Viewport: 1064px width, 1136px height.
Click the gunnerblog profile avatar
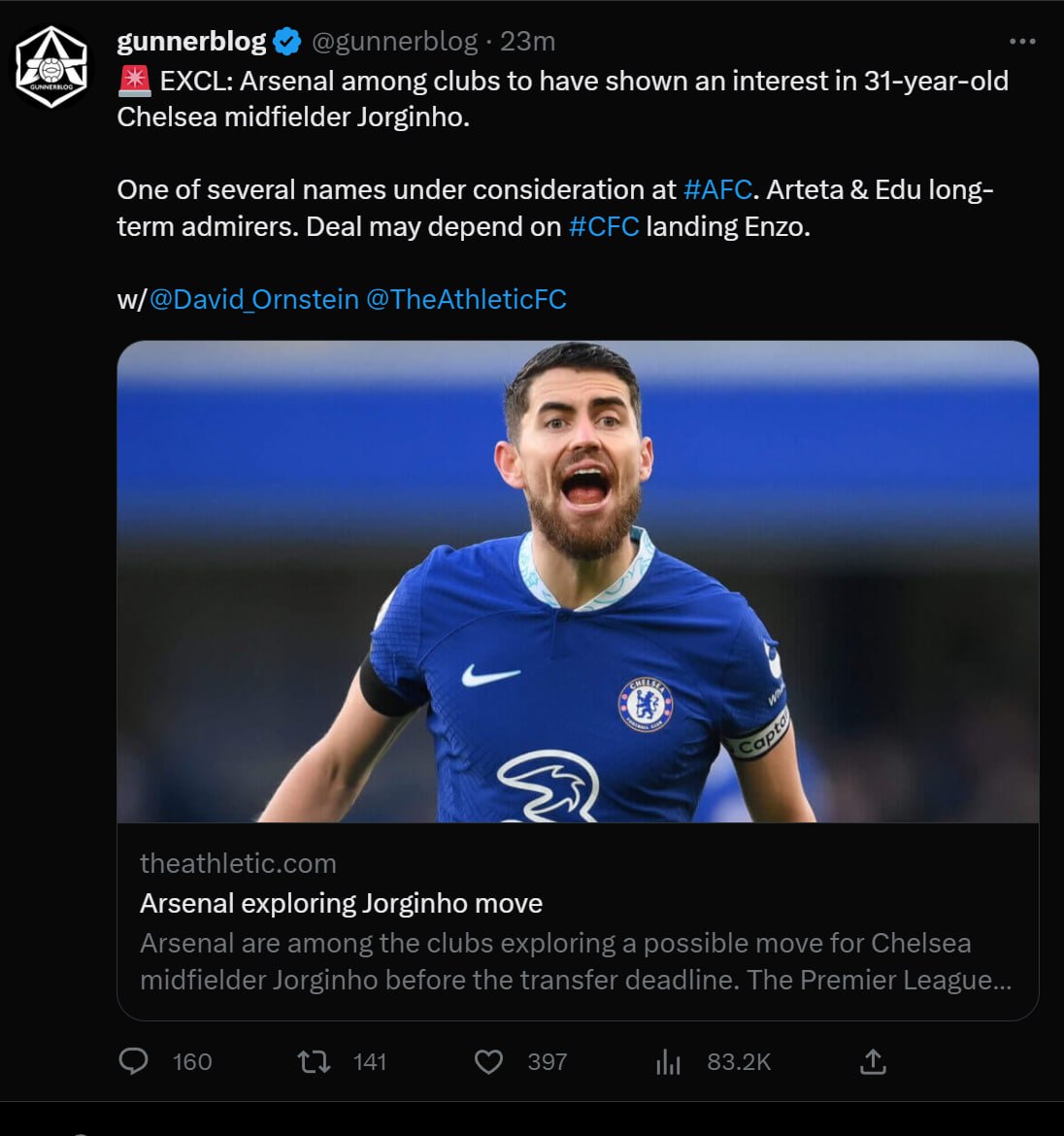click(52, 66)
